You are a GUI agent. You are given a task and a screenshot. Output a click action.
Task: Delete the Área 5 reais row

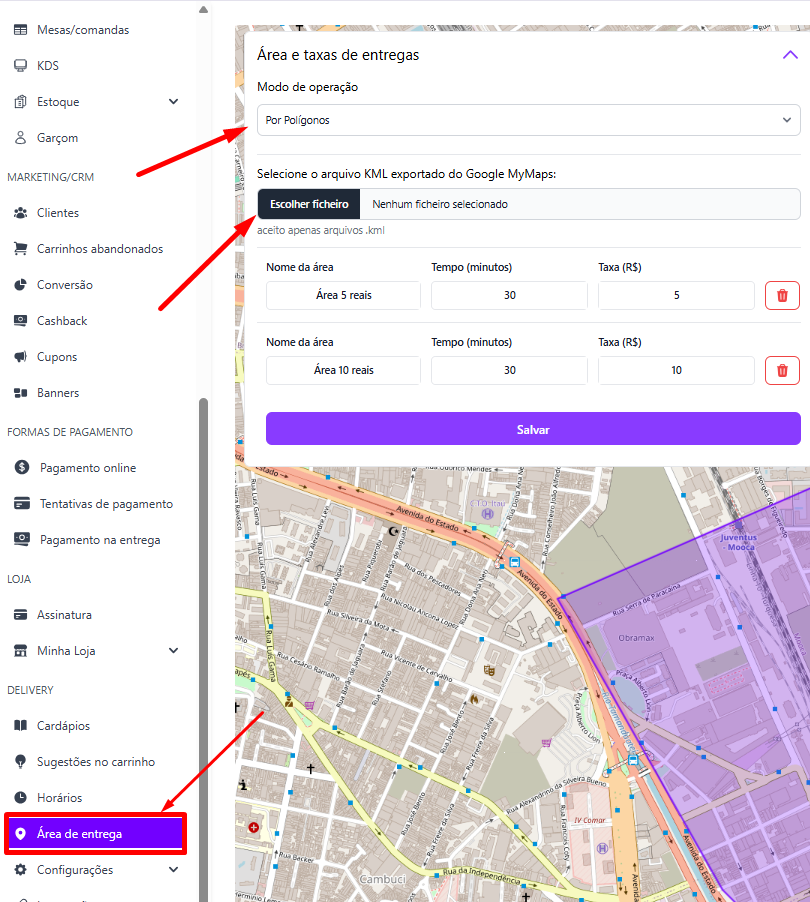point(782,296)
